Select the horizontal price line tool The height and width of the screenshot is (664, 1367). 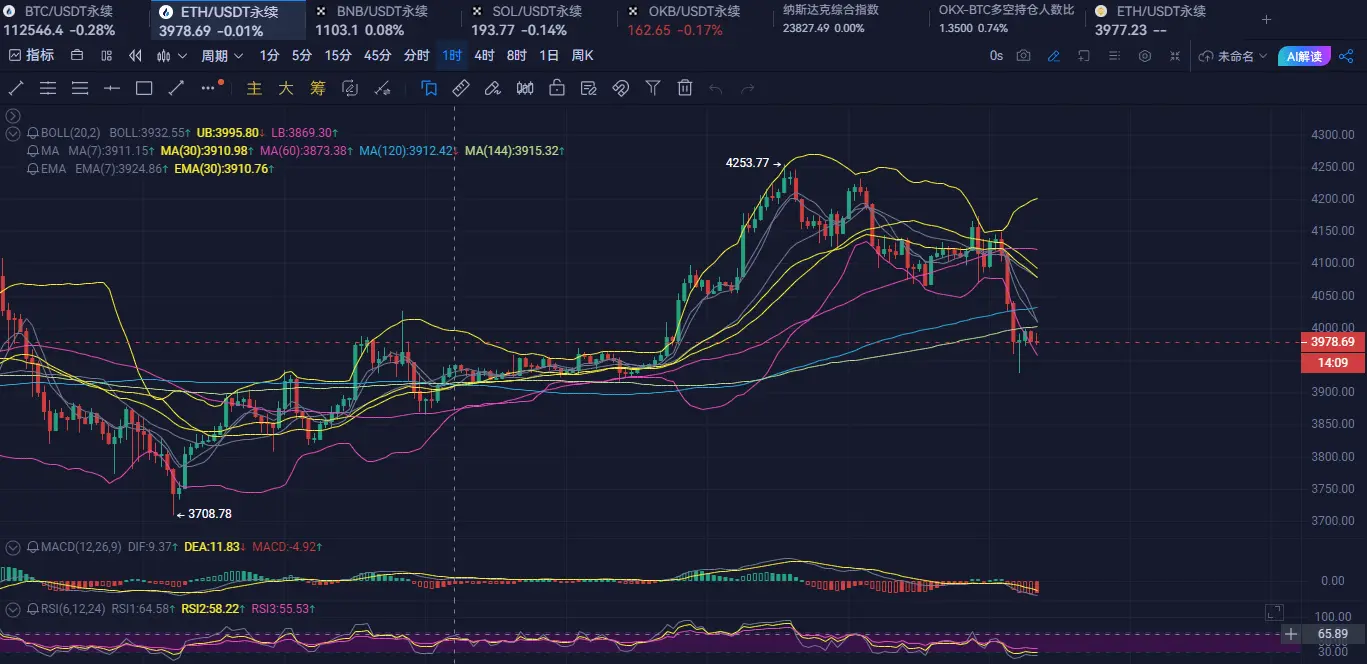point(112,88)
